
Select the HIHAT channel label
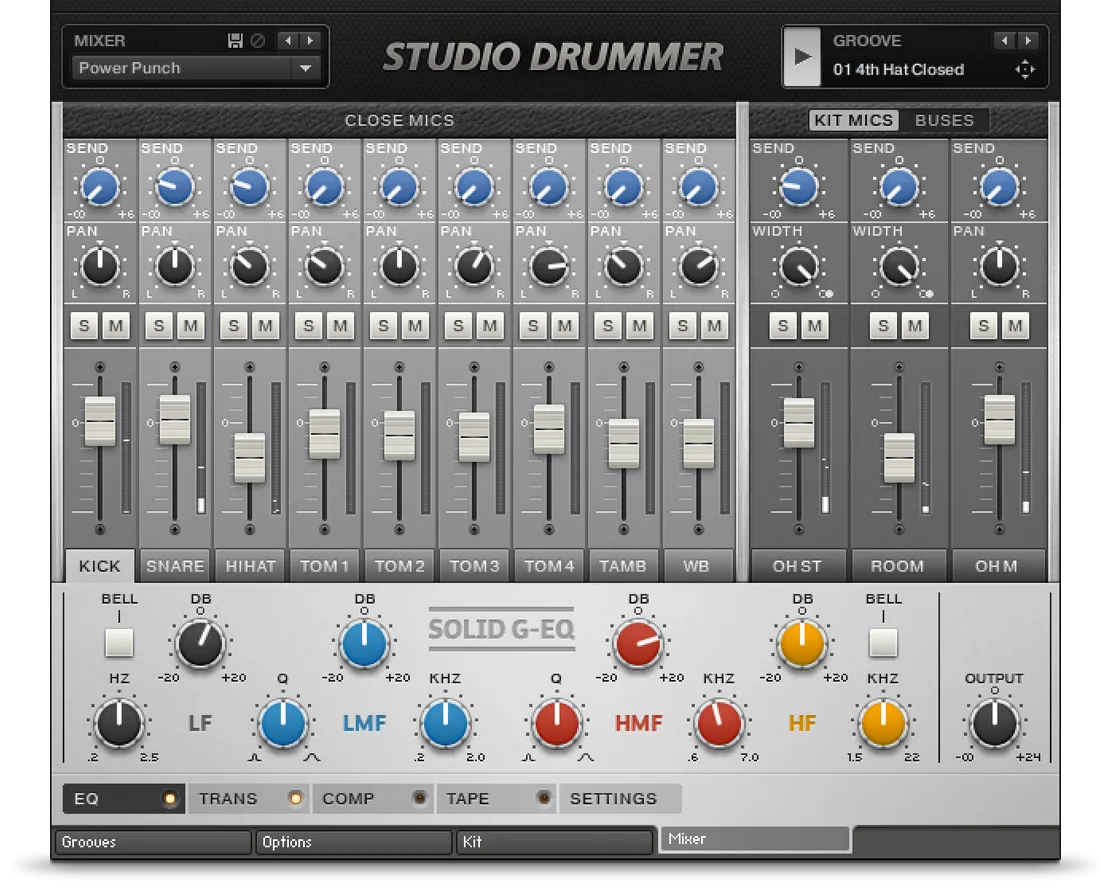(x=250, y=566)
